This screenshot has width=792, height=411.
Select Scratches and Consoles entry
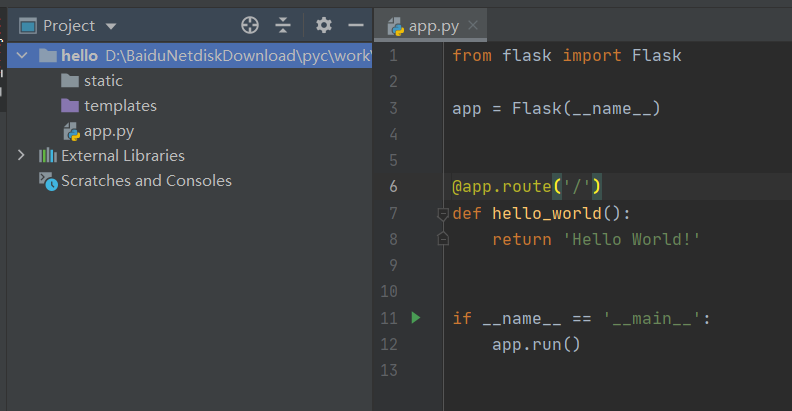coord(146,181)
